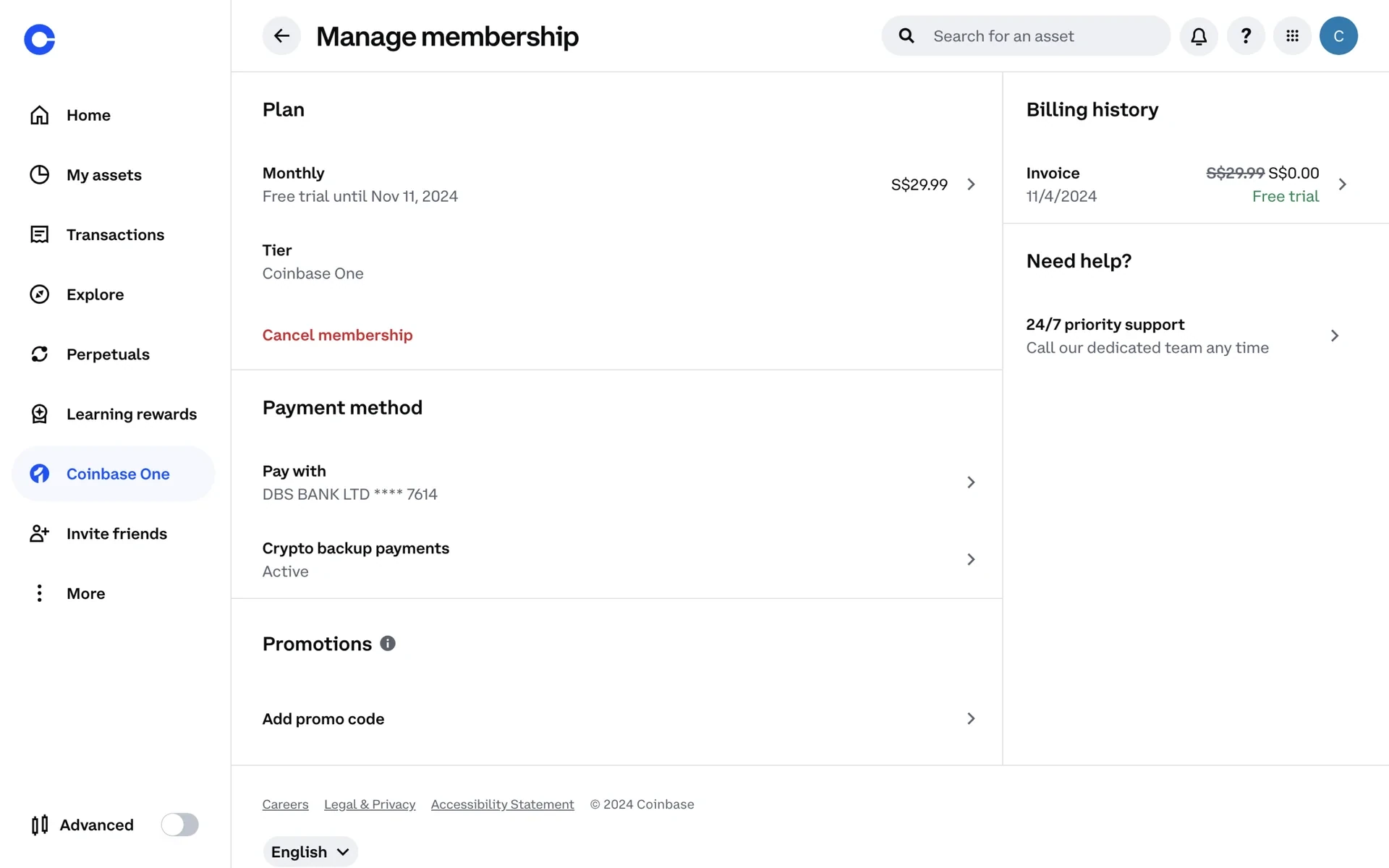Open Accessibility Statement footer link
1389x868 pixels.
(503, 804)
